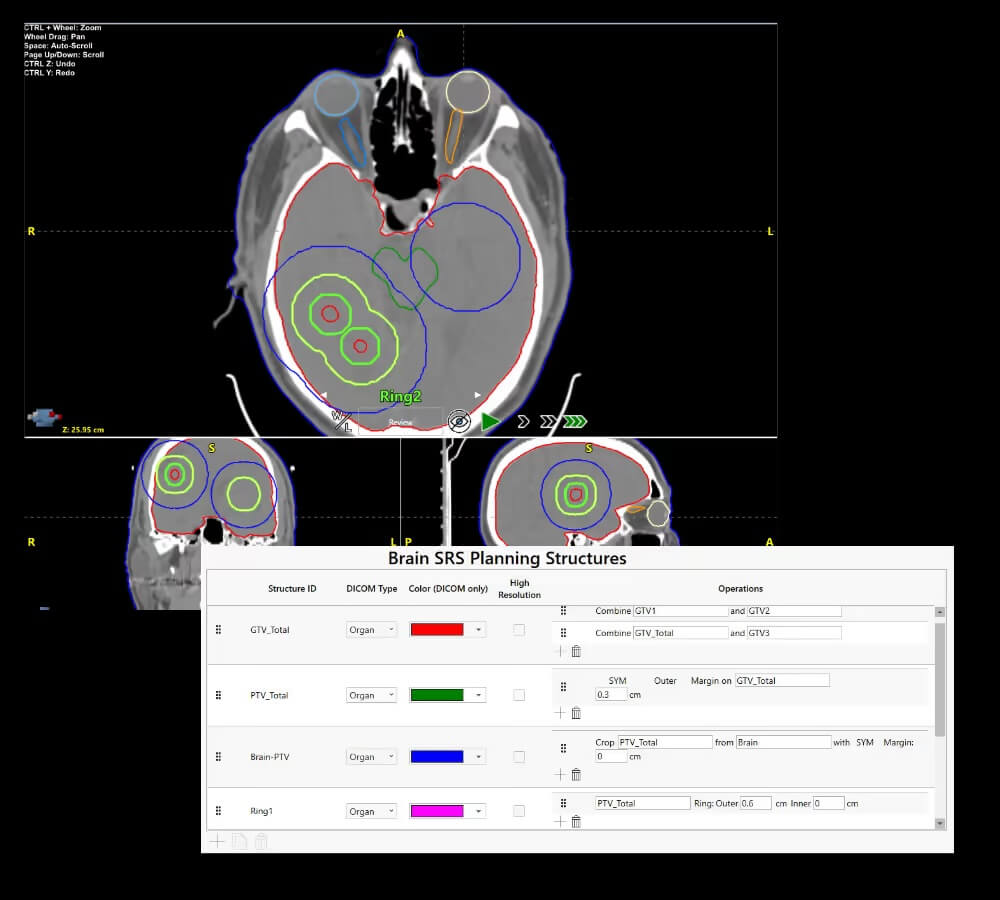Open DICOM Type dropdown for GTV_Total
The width and height of the screenshot is (1000, 900).
point(371,630)
